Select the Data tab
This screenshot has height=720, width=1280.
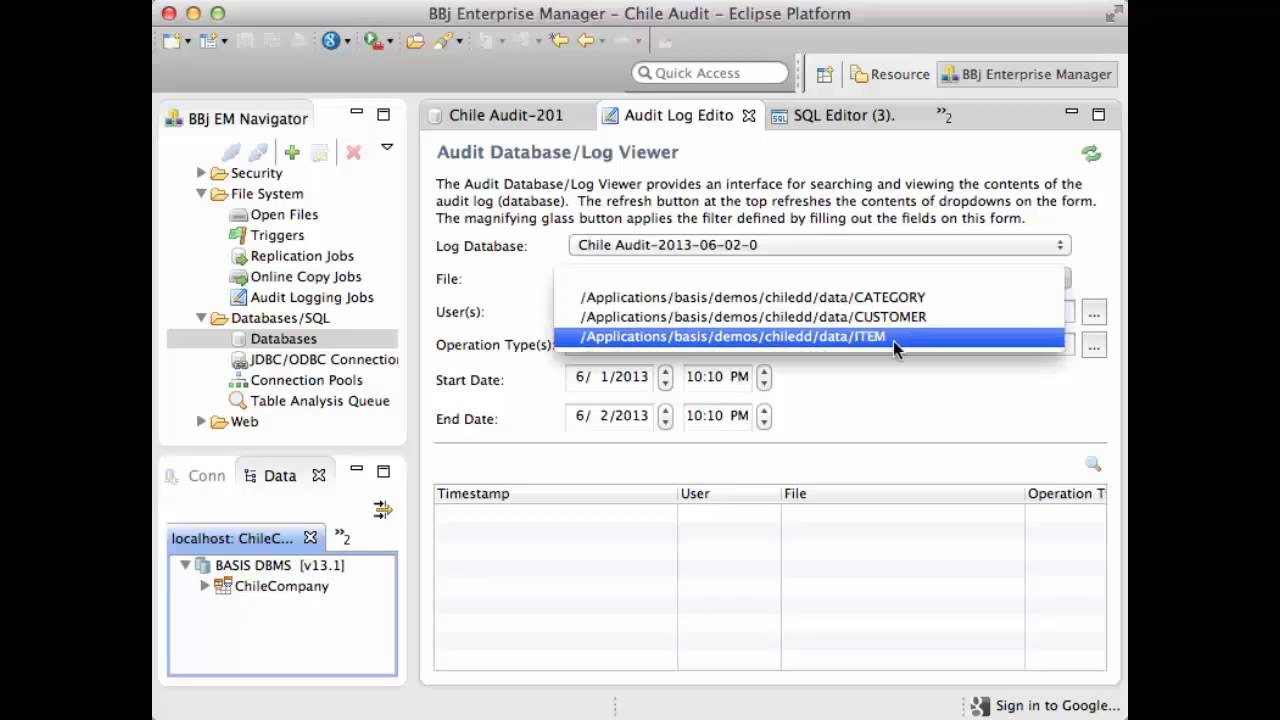click(280, 476)
